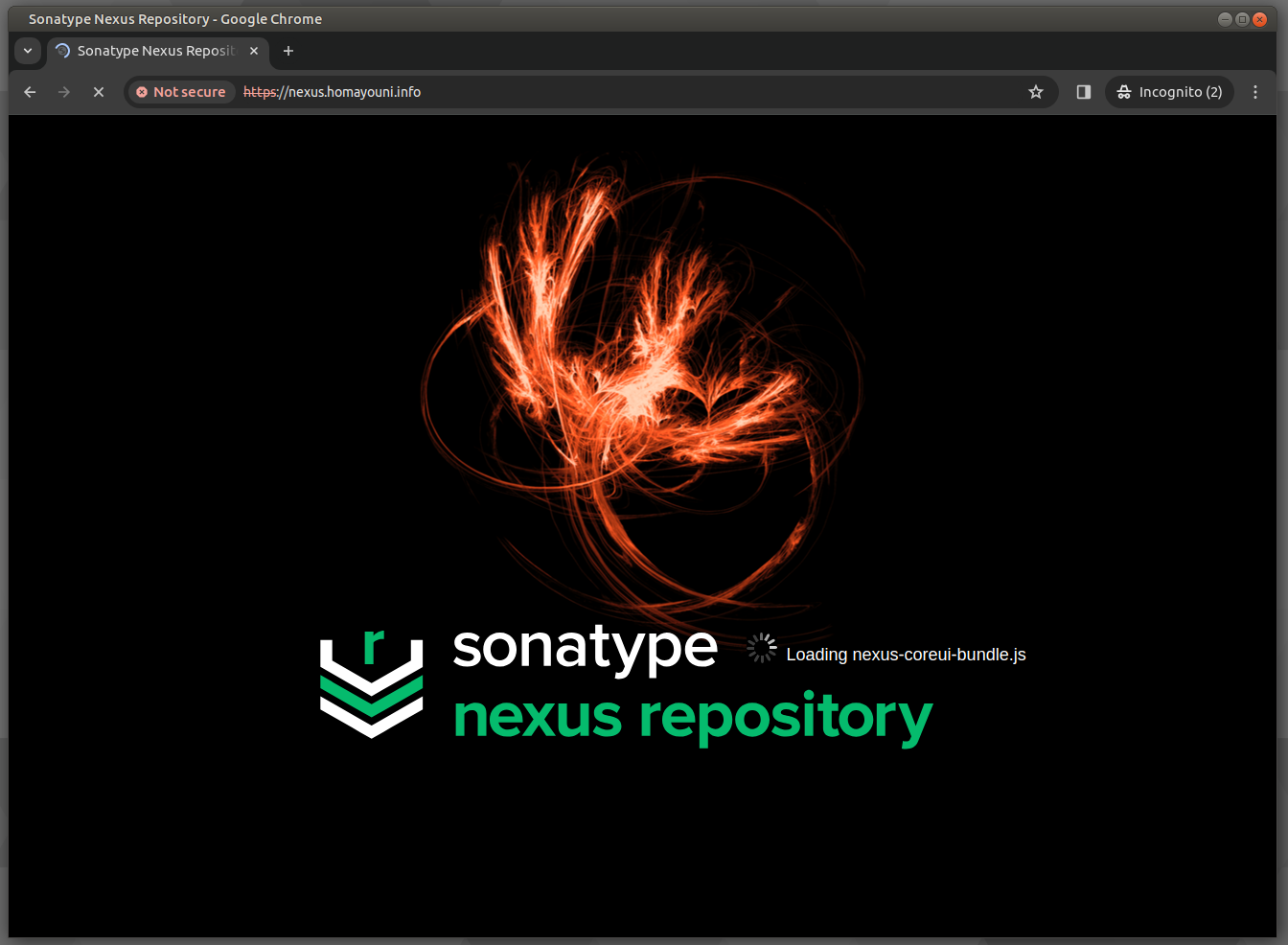
Task: Click the forward navigation arrow
Action: 64,92
